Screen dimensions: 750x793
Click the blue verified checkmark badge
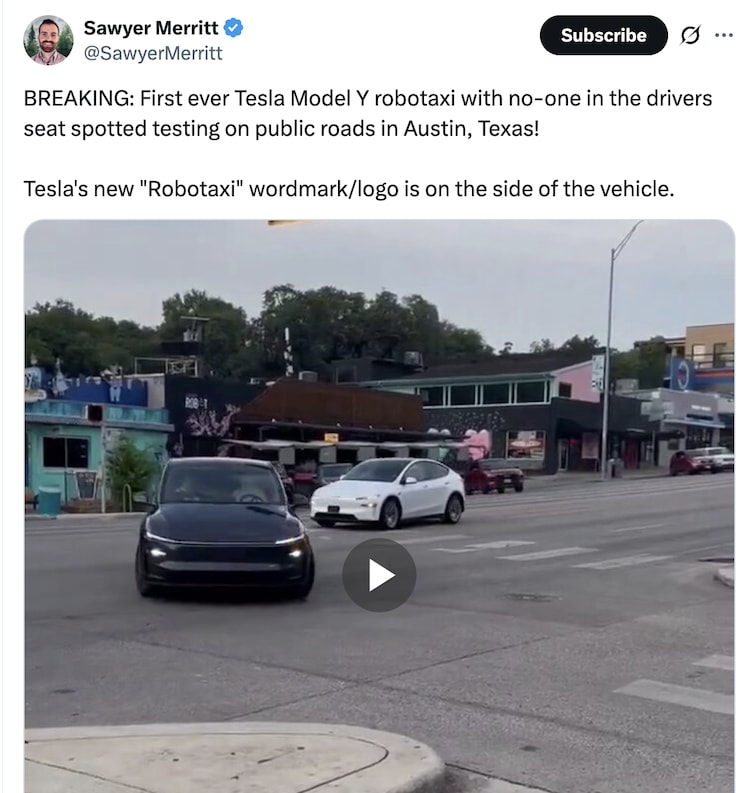click(x=233, y=28)
